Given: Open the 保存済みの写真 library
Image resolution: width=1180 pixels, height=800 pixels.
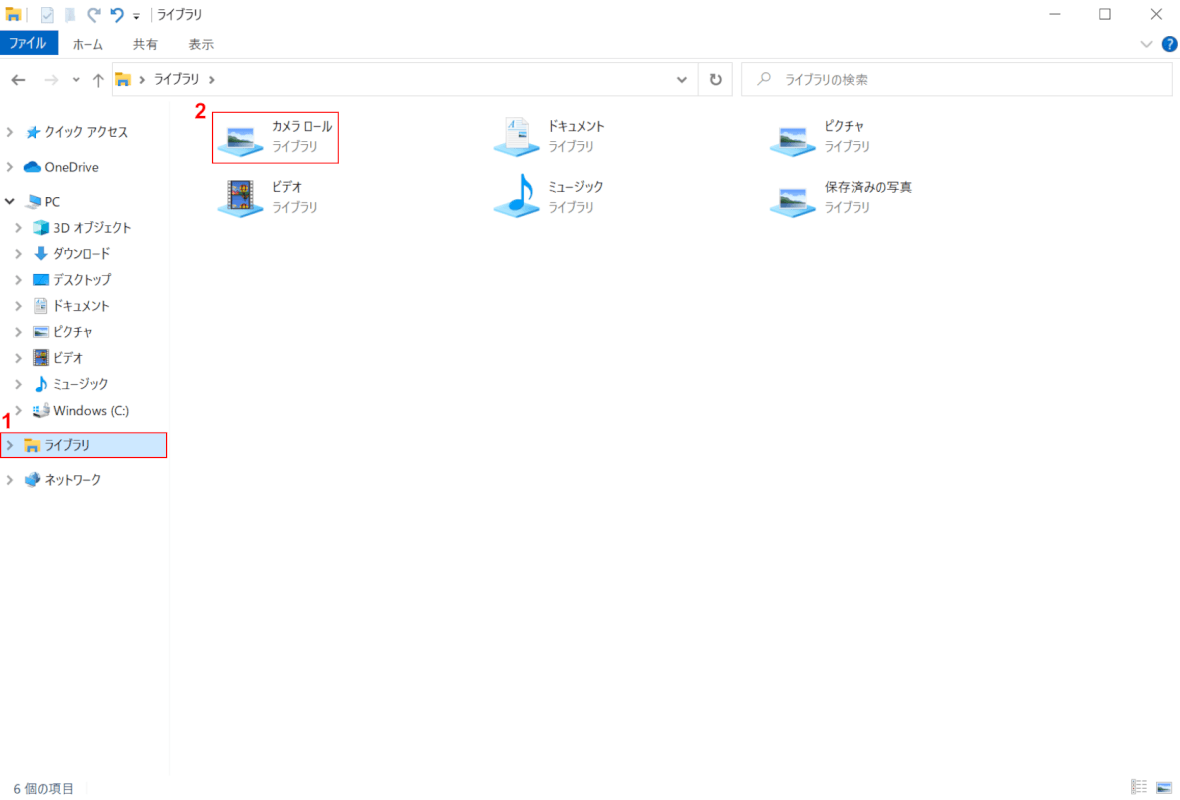Looking at the screenshot, I should pos(840,197).
